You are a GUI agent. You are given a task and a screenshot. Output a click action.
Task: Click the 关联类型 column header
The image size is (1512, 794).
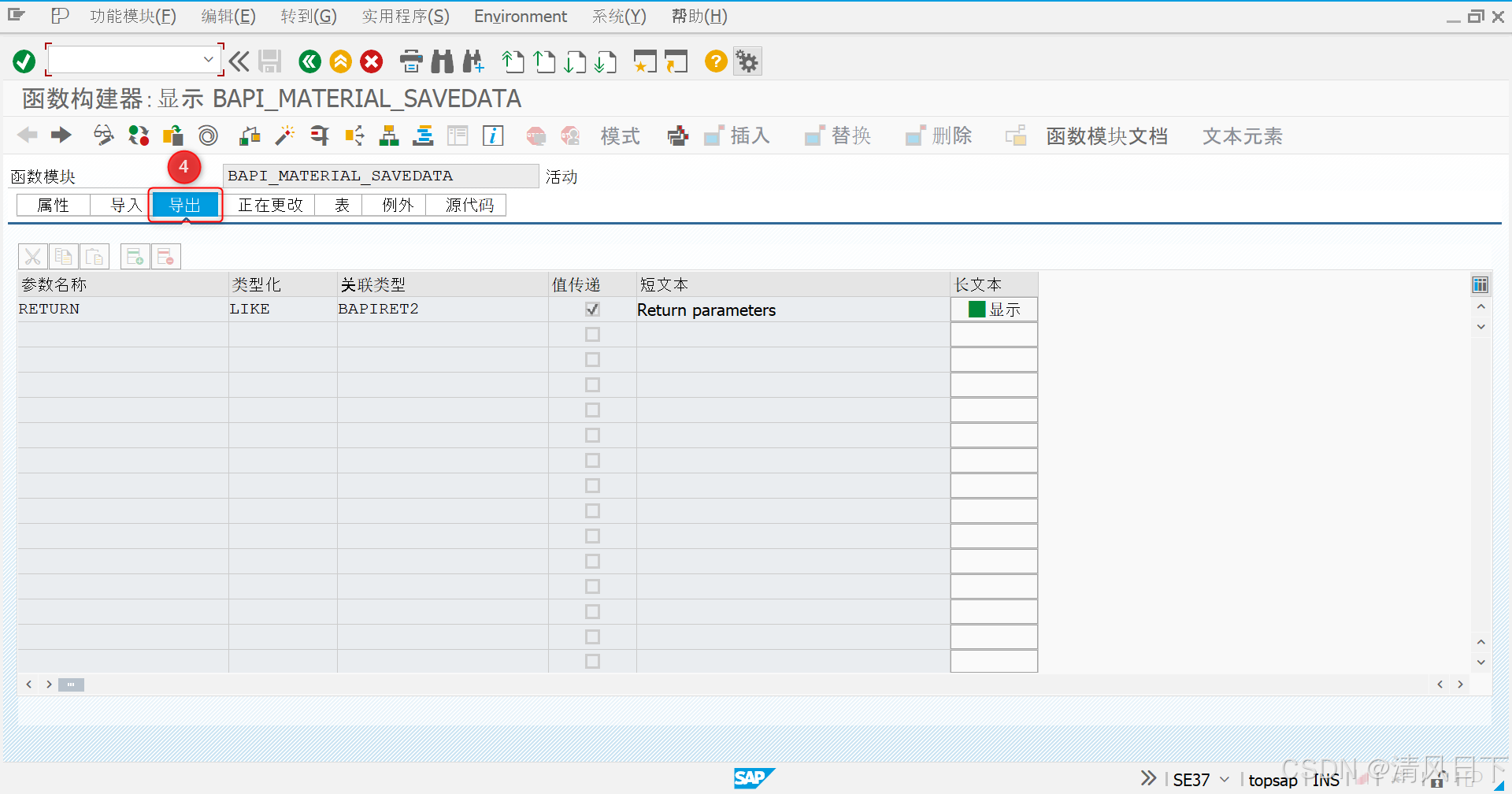(x=443, y=284)
